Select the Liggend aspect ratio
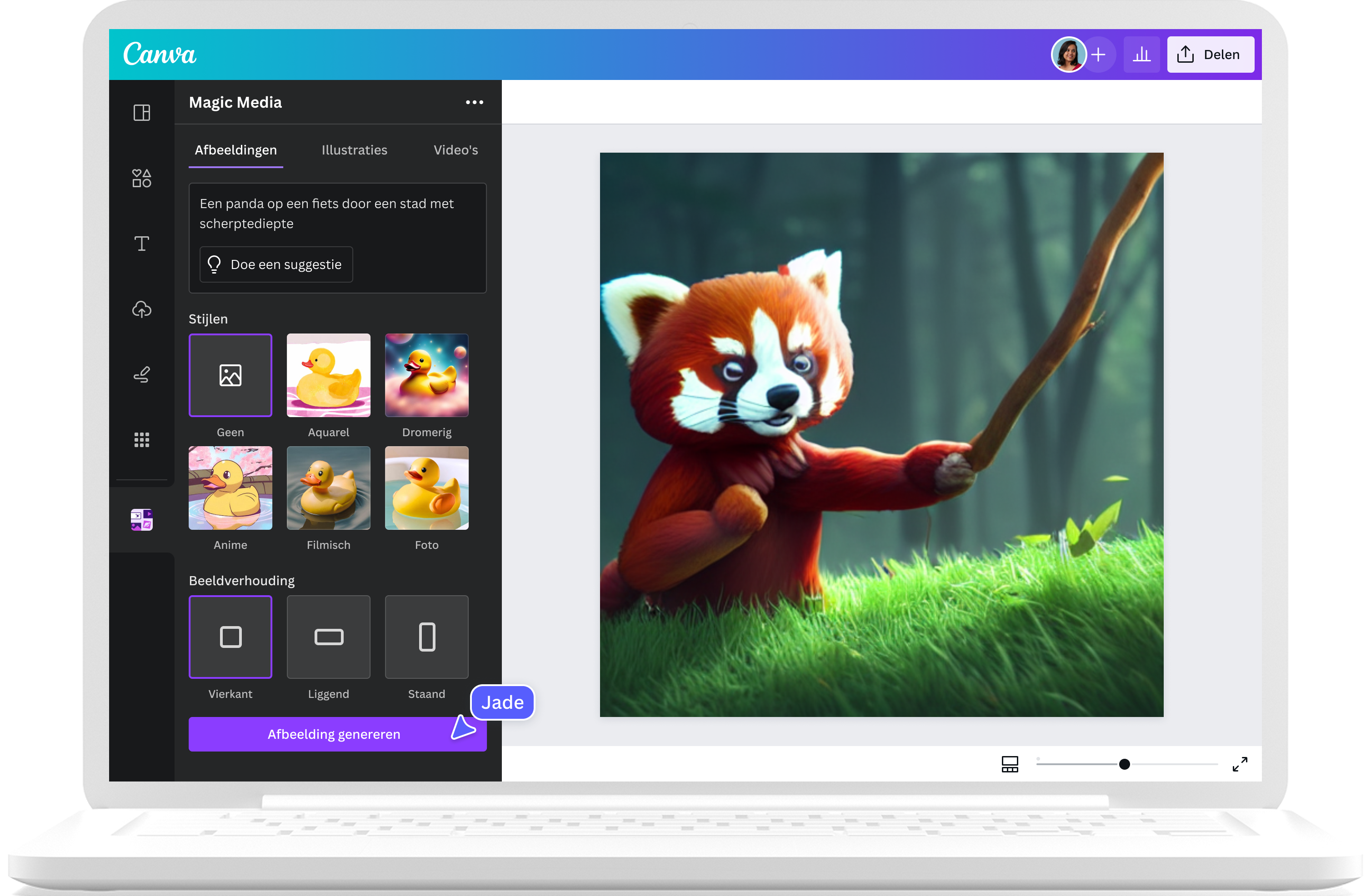 pyautogui.click(x=328, y=637)
